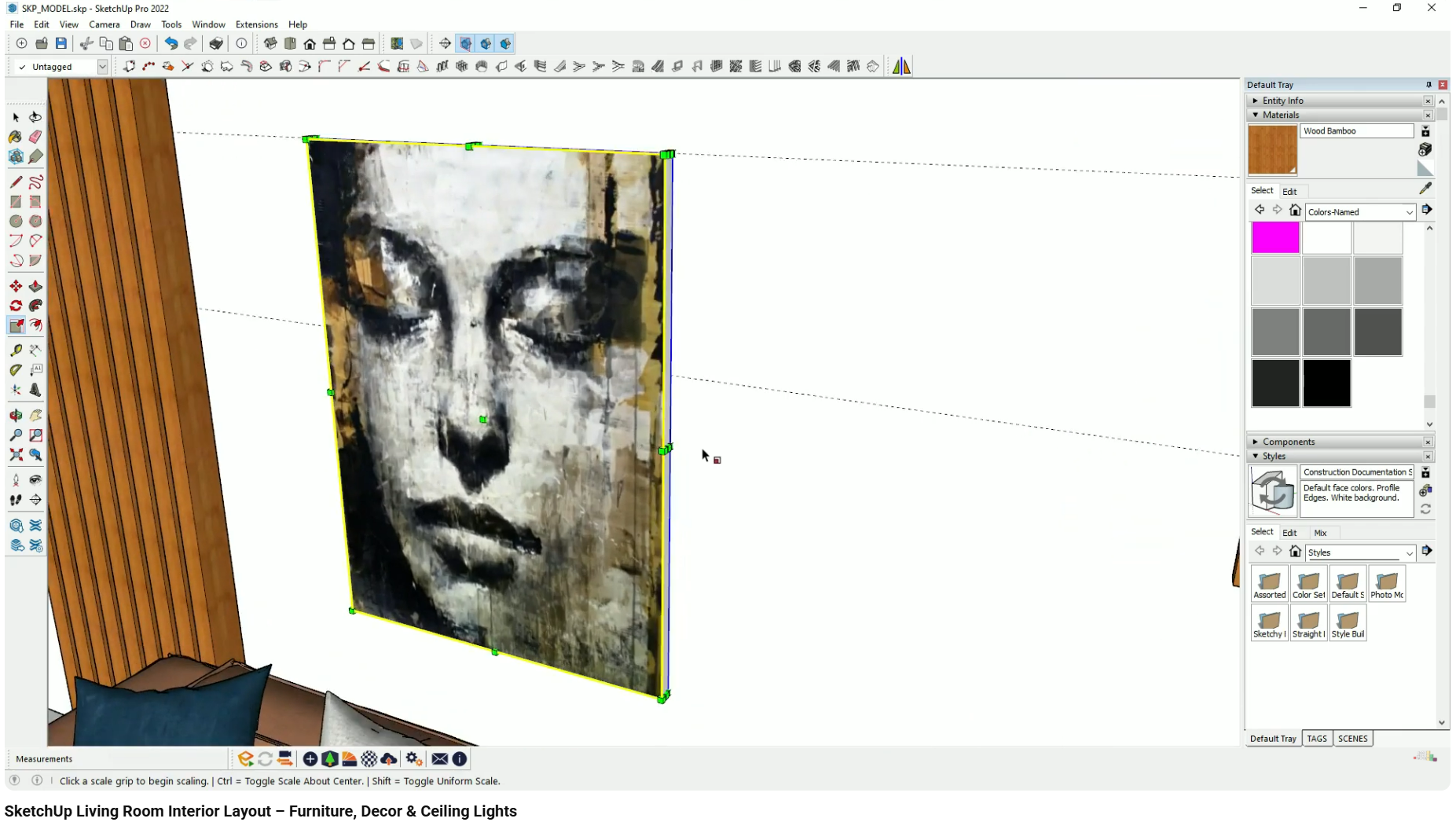Collapse the Materials section
This screenshot has width=1456, height=822.
pos(1255,115)
